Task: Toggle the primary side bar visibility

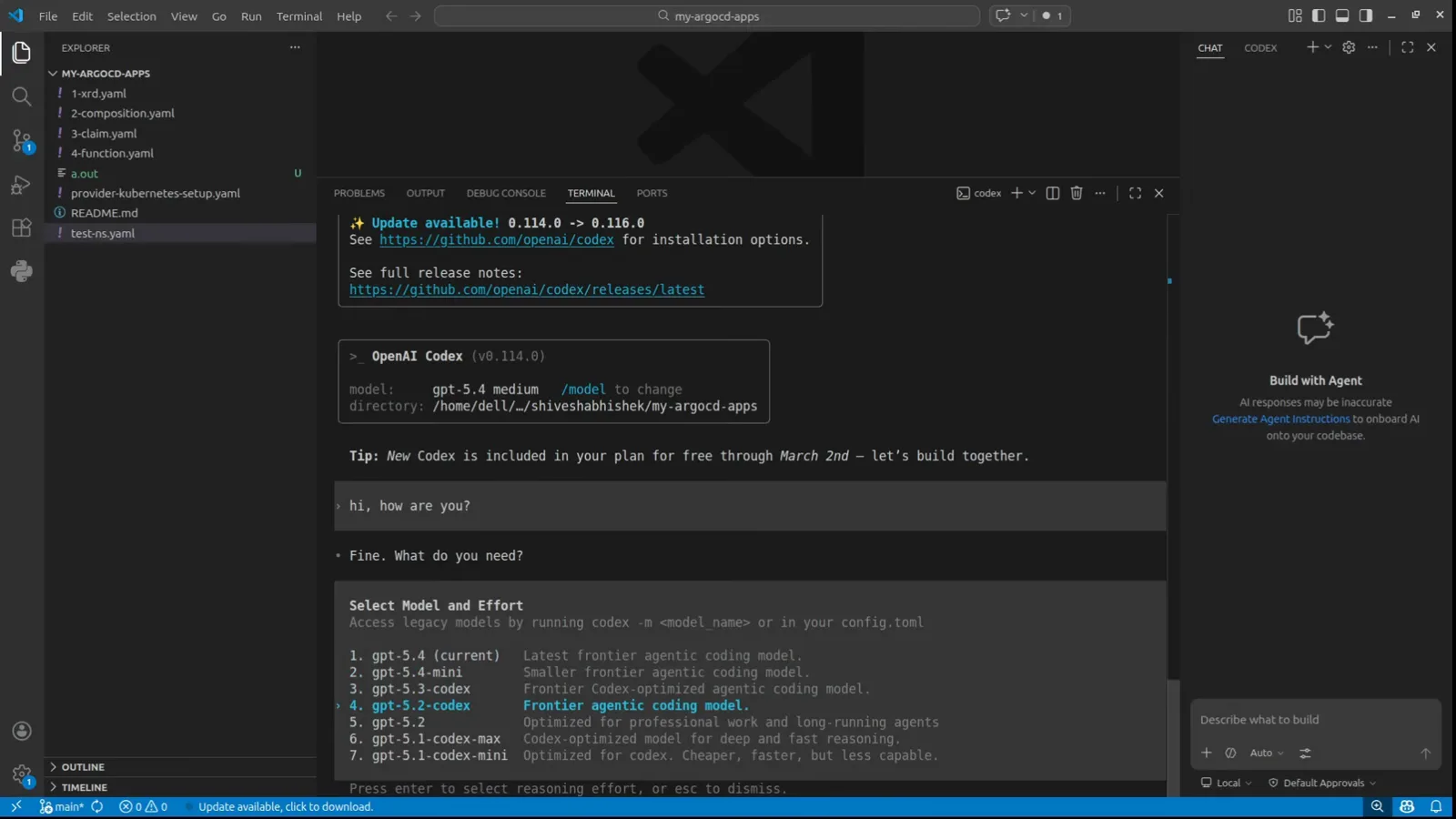Action: [x=1319, y=15]
